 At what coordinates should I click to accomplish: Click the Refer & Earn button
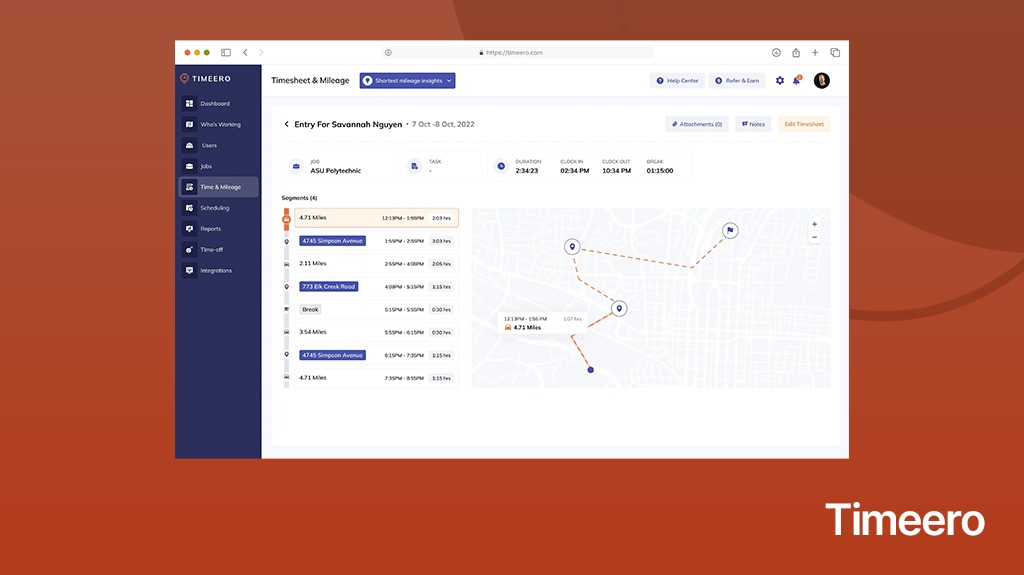[x=737, y=80]
